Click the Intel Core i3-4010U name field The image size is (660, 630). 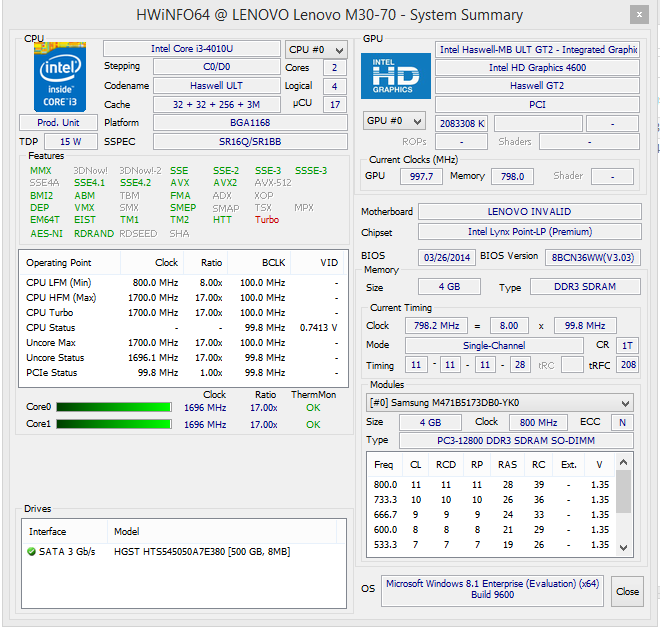[x=192, y=49]
